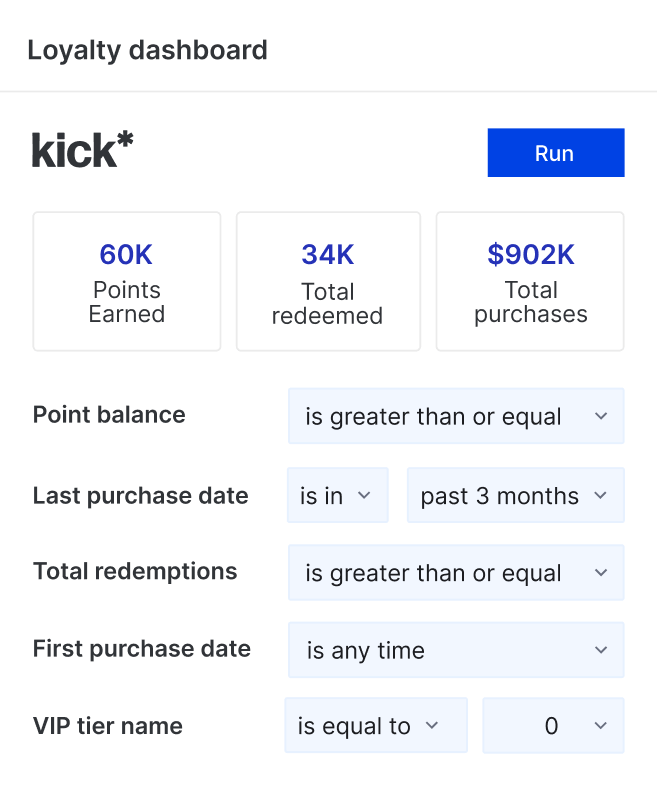Expand the 'past 3 months' dropdown
Viewport: 658px width, 796px height.
[x=515, y=495]
